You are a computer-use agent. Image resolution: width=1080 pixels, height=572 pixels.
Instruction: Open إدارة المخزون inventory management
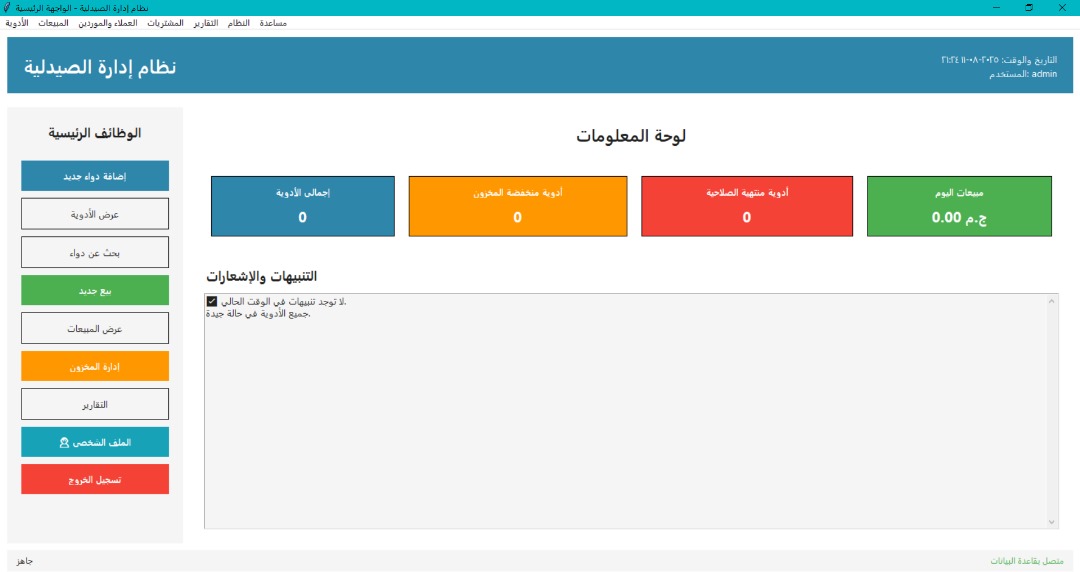click(x=95, y=366)
